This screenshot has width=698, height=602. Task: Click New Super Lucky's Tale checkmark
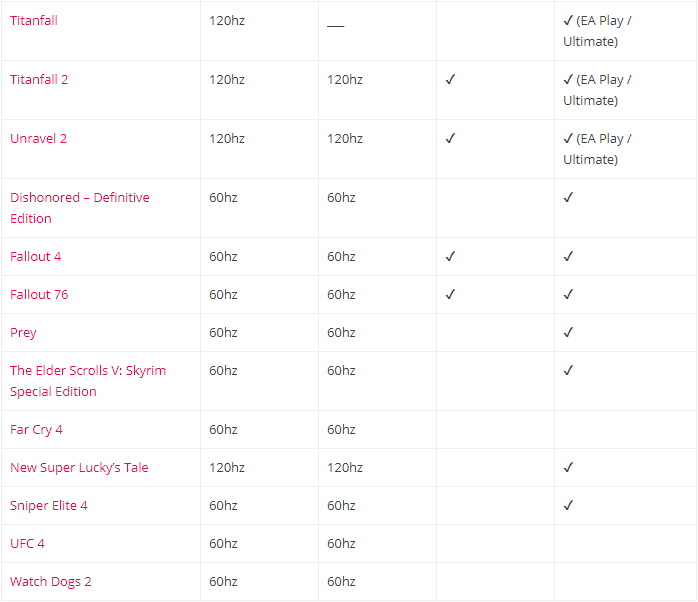tap(568, 468)
